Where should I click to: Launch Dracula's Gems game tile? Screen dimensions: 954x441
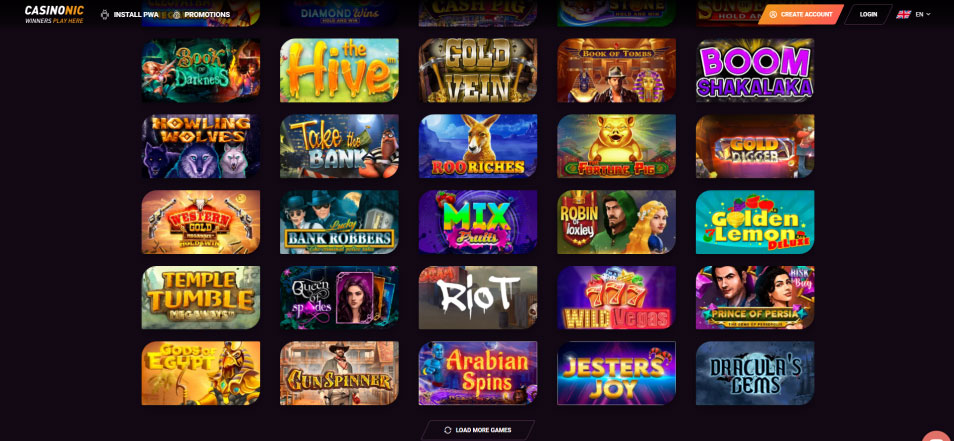[755, 373]
